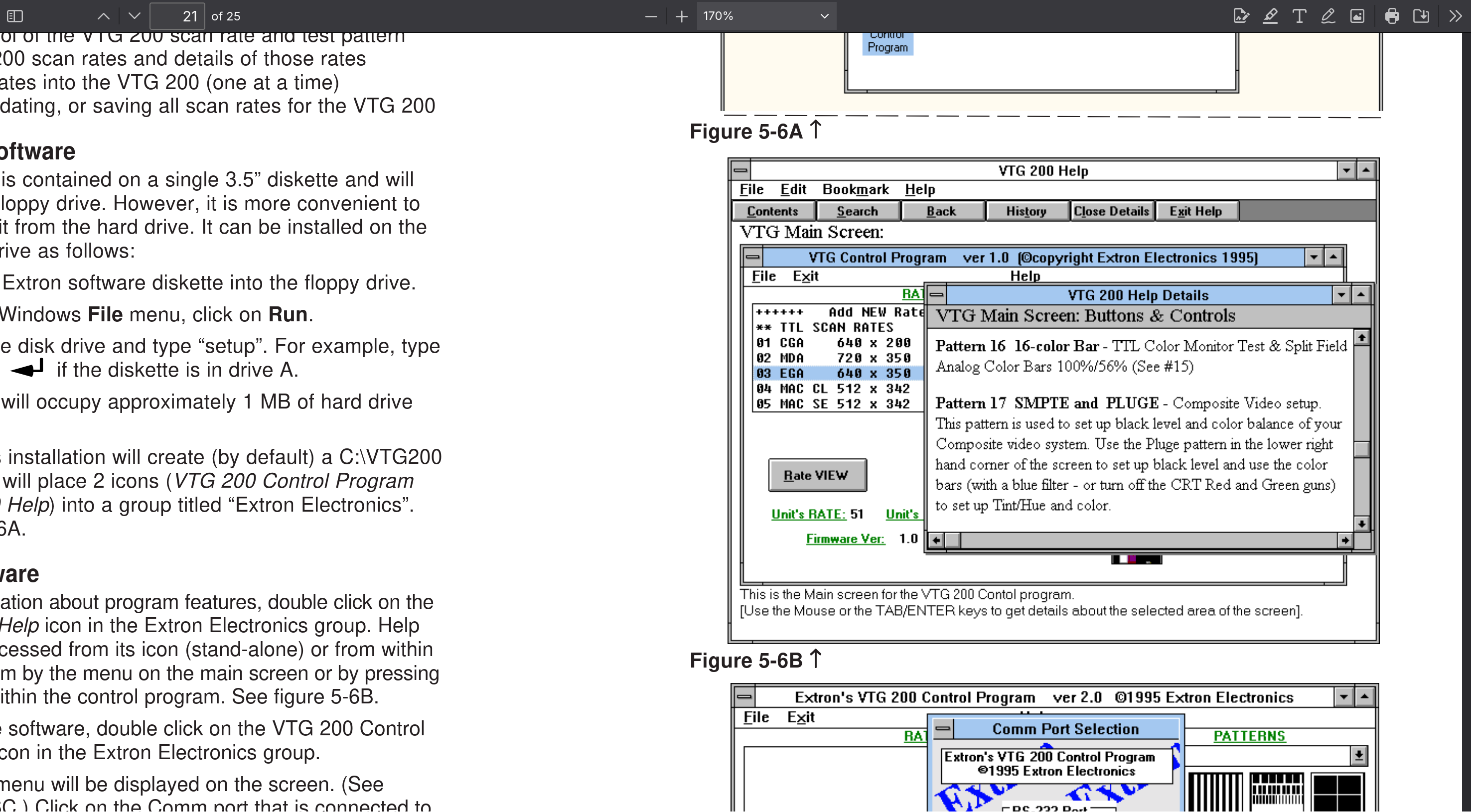Click the Contents button in VTG 200 Help
Screen dimensions: 1471x812
point(772,211)
